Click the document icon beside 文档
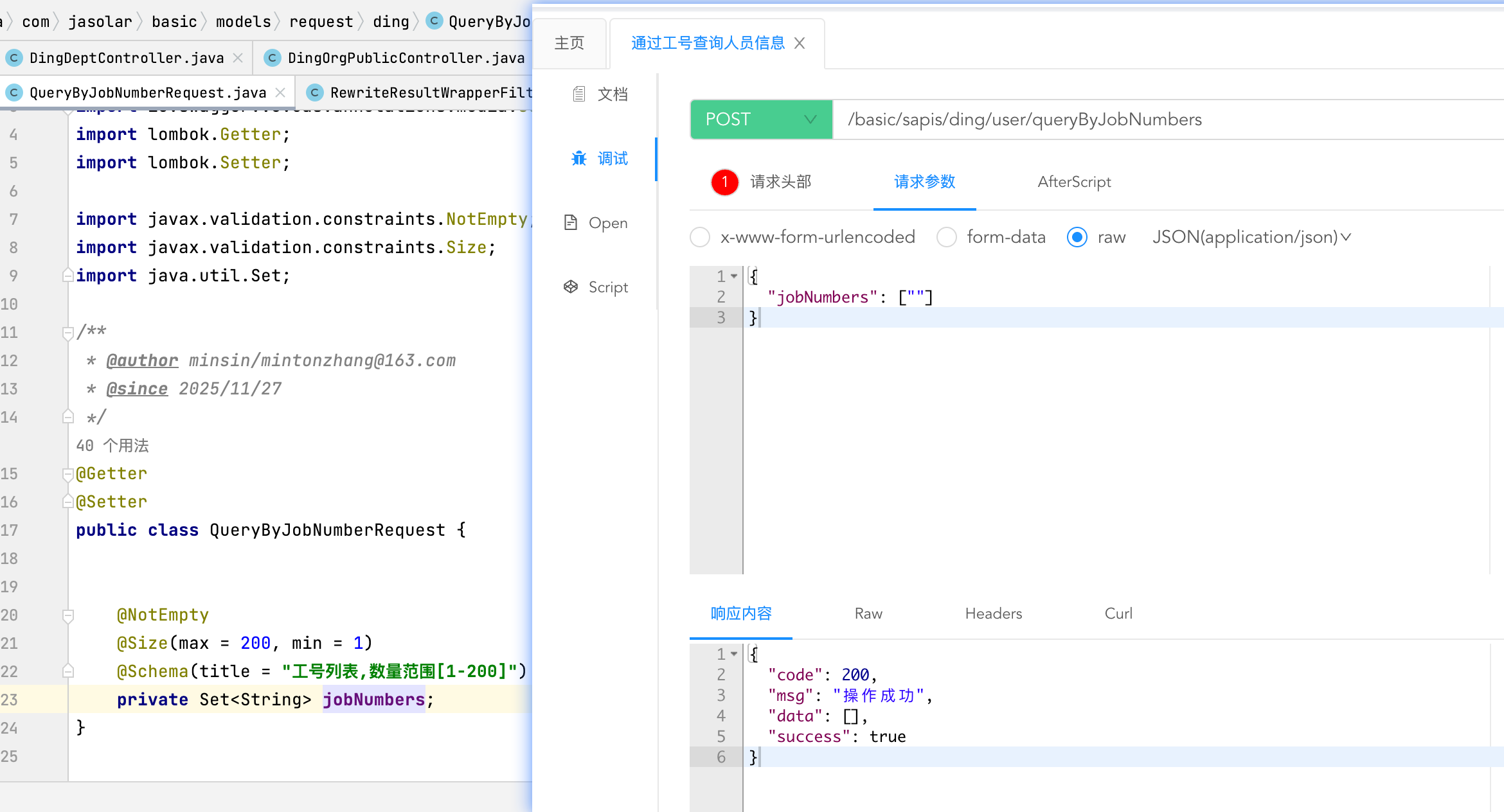This screenshot has height=812, width=1504. (x=578, y=94)
